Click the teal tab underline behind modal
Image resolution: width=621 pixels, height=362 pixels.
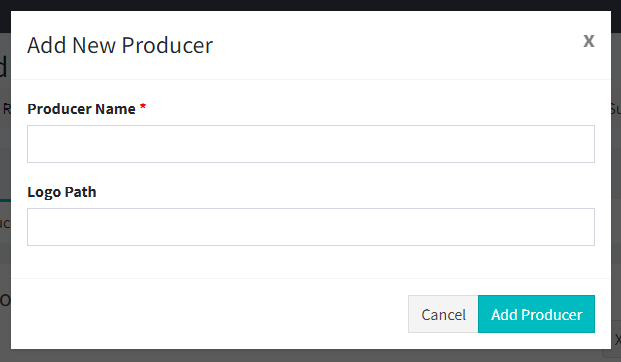pyautogui.click(x=5, y=201)
